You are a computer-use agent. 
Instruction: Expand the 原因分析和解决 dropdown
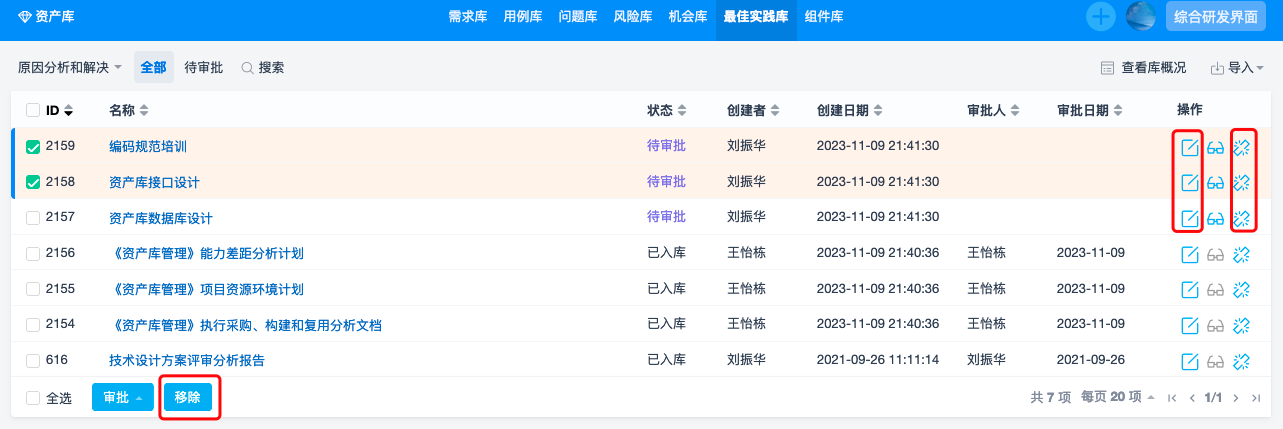tap(69, 68)
